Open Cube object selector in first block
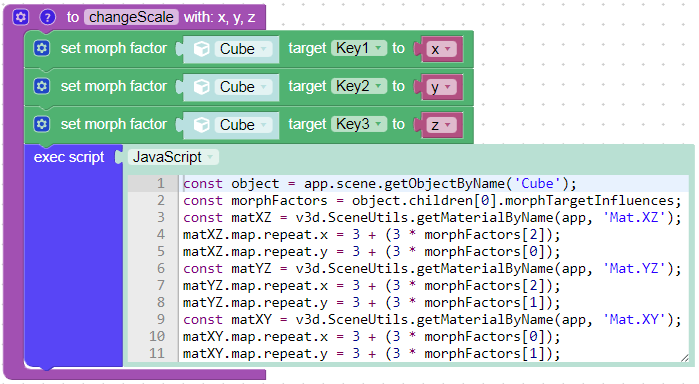Screen dimensions: 699x384 [243, 49]
